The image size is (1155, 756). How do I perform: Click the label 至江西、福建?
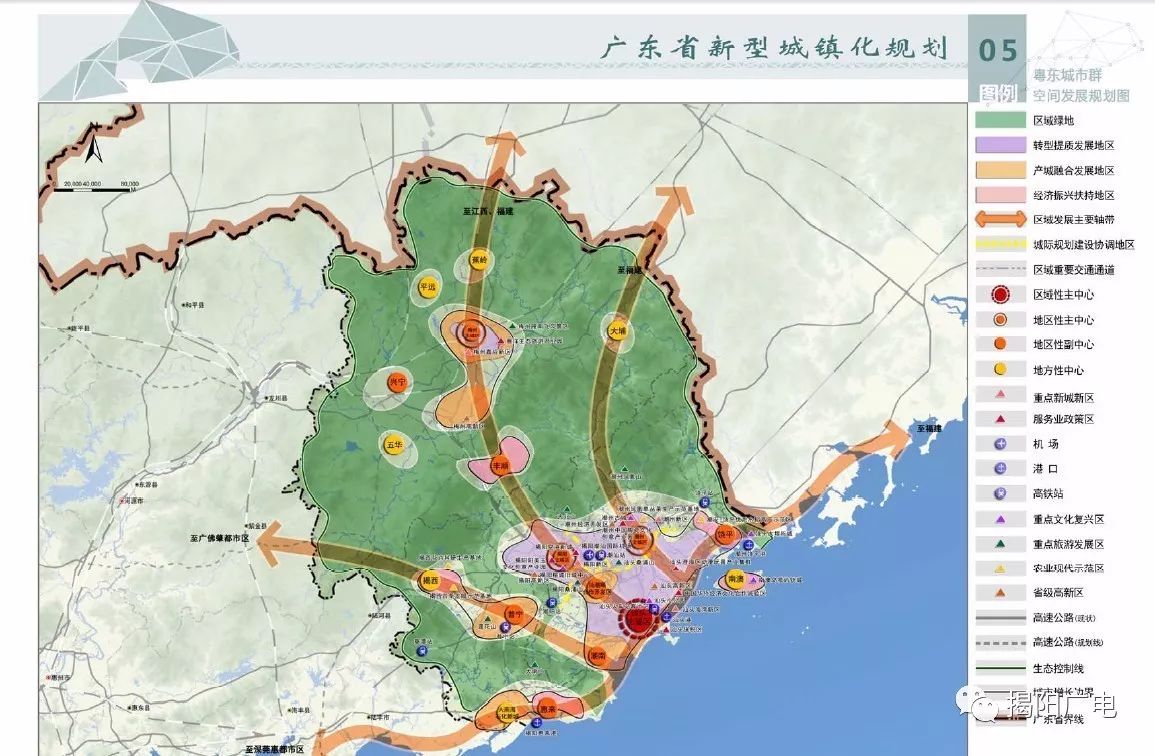(488, 211)
